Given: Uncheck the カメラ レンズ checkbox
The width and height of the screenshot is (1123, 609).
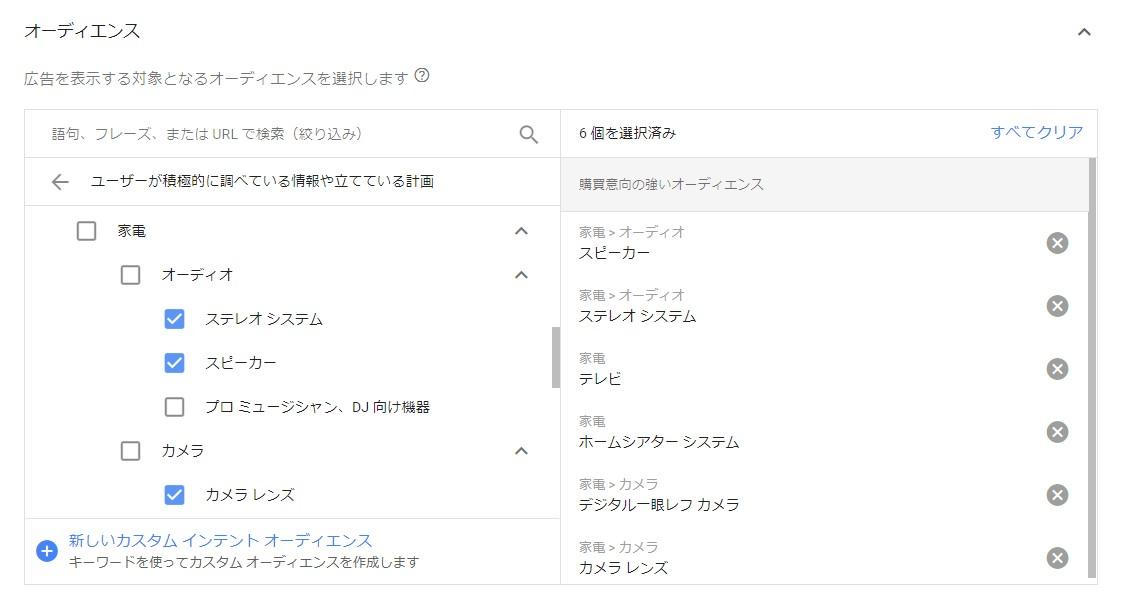Looking at the screenshot, I should [x=174, y=495].
